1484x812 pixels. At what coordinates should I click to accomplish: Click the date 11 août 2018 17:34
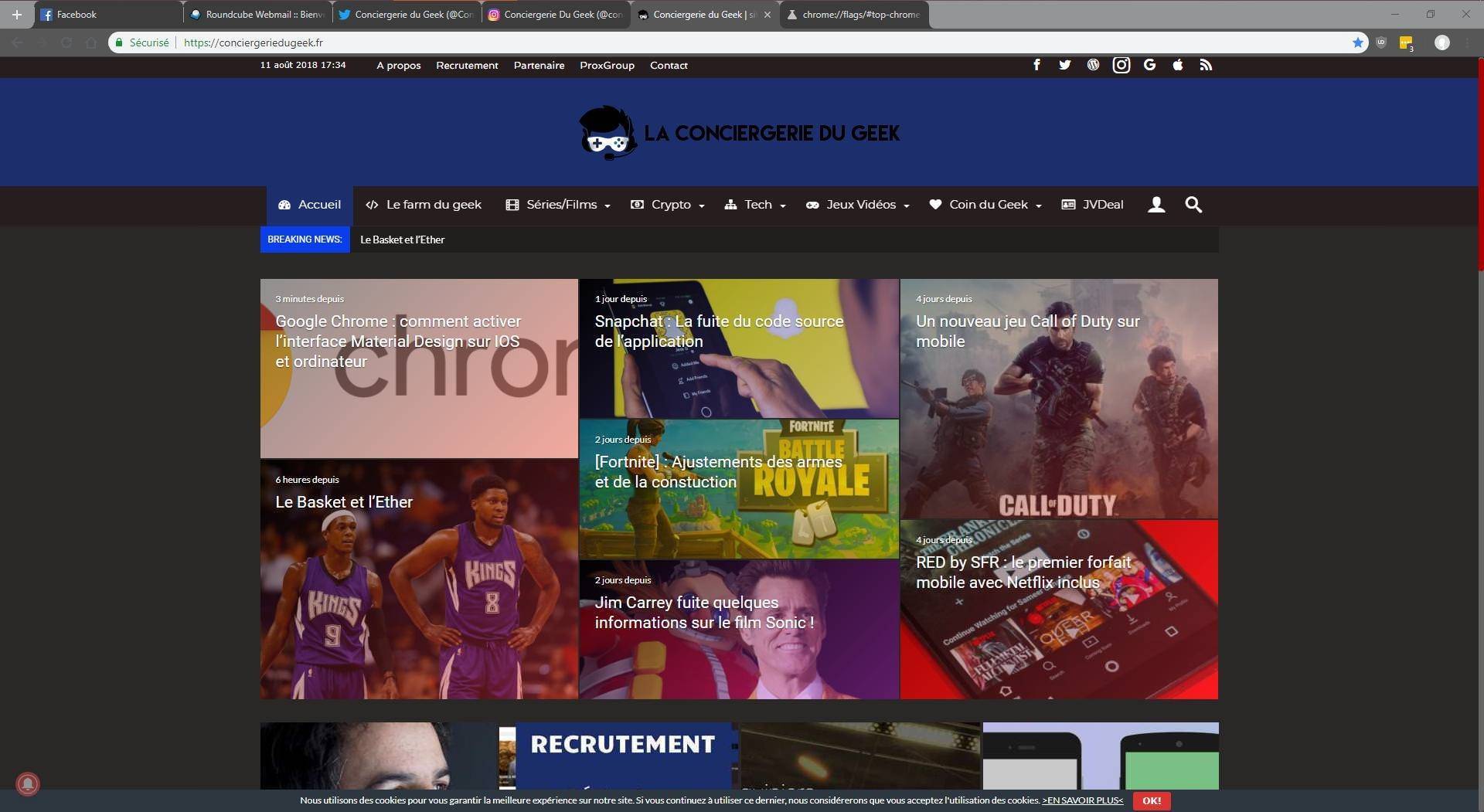303,65
